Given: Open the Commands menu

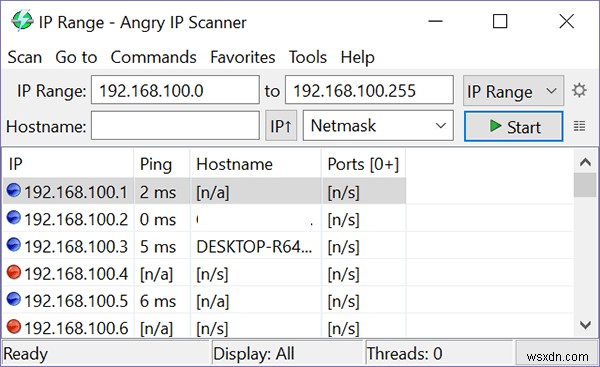Looking at the screenshot, I should pos(153,57).
